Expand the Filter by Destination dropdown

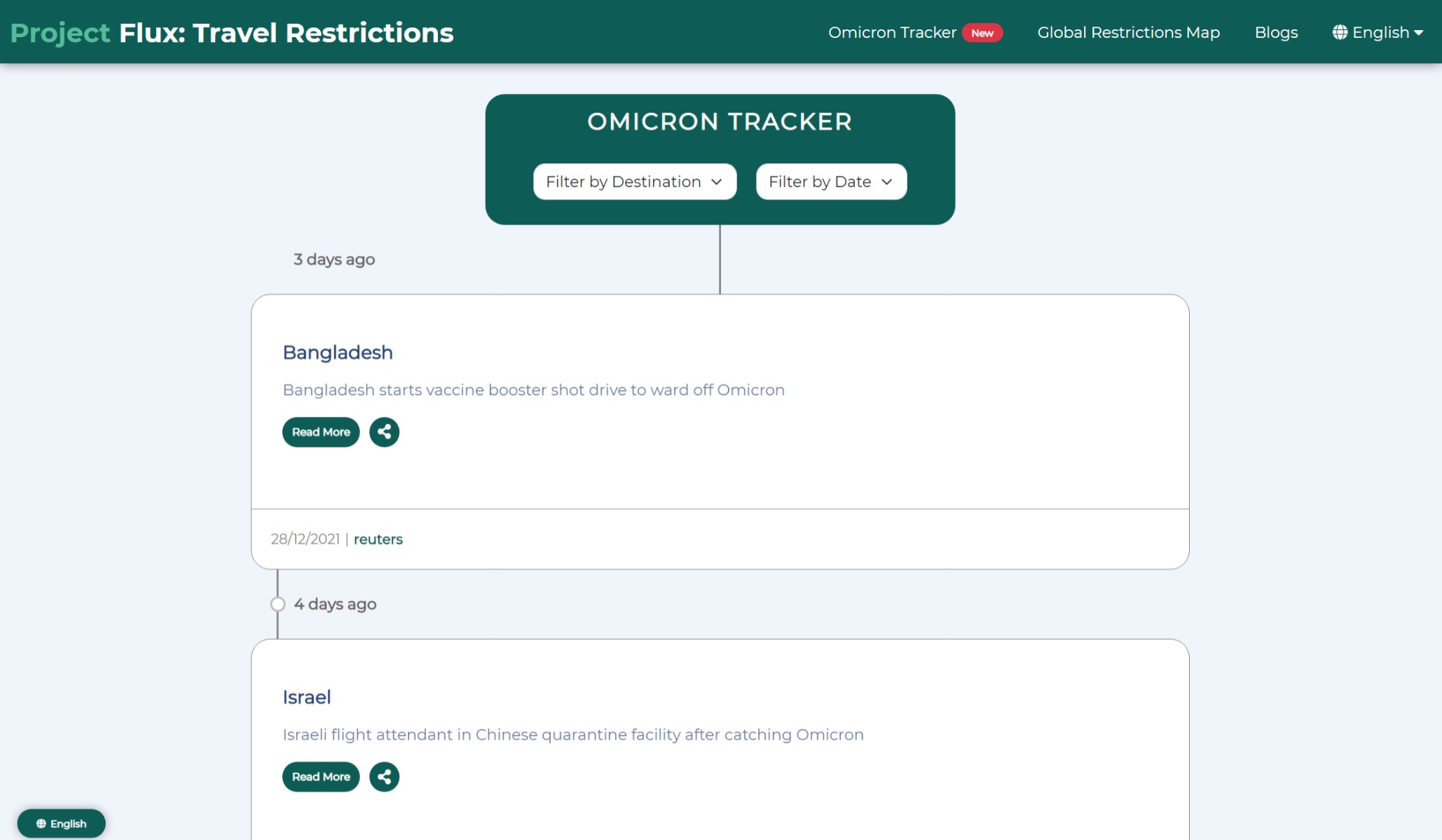click(x=633, y=181)
